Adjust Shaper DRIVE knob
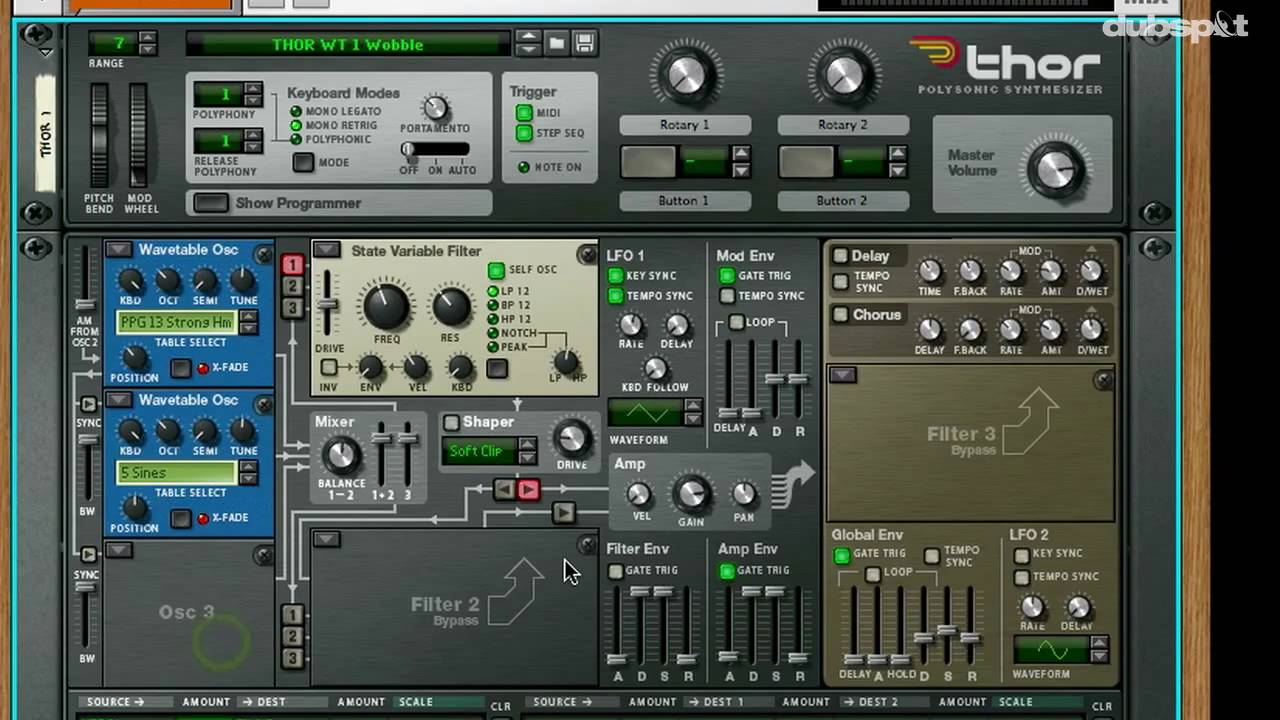This screenshot has width=1280, height=720. (571, 438)
